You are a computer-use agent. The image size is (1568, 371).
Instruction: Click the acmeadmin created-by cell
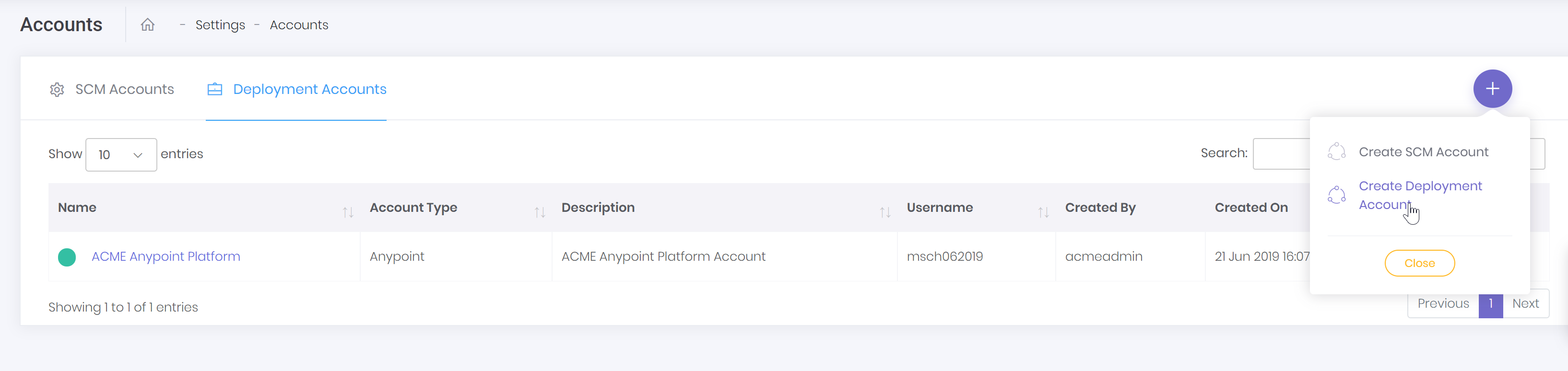[x=1104, y=256]
